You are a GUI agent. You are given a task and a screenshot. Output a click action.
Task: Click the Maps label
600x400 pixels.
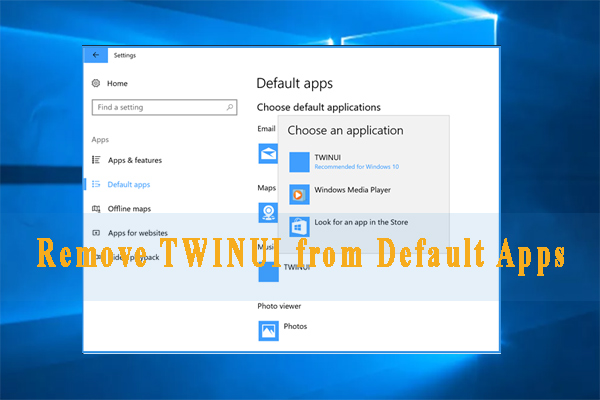point(267,188)
